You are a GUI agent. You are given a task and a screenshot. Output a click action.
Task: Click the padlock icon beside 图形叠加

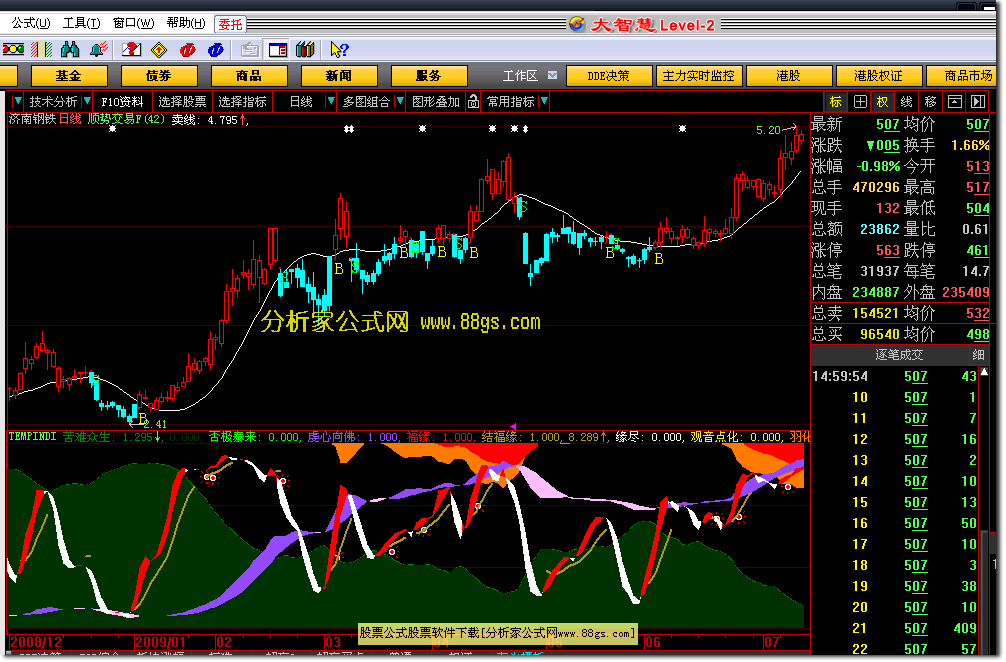pos(473,101)
